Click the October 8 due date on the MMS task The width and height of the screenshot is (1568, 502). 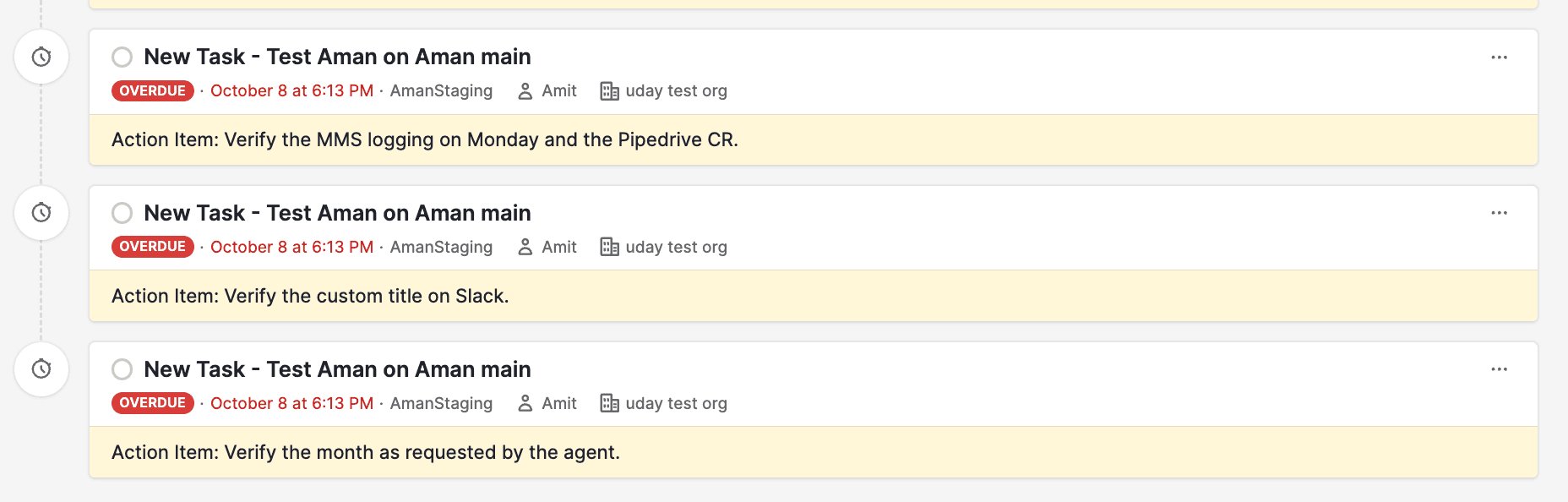[x=291, y=91]
